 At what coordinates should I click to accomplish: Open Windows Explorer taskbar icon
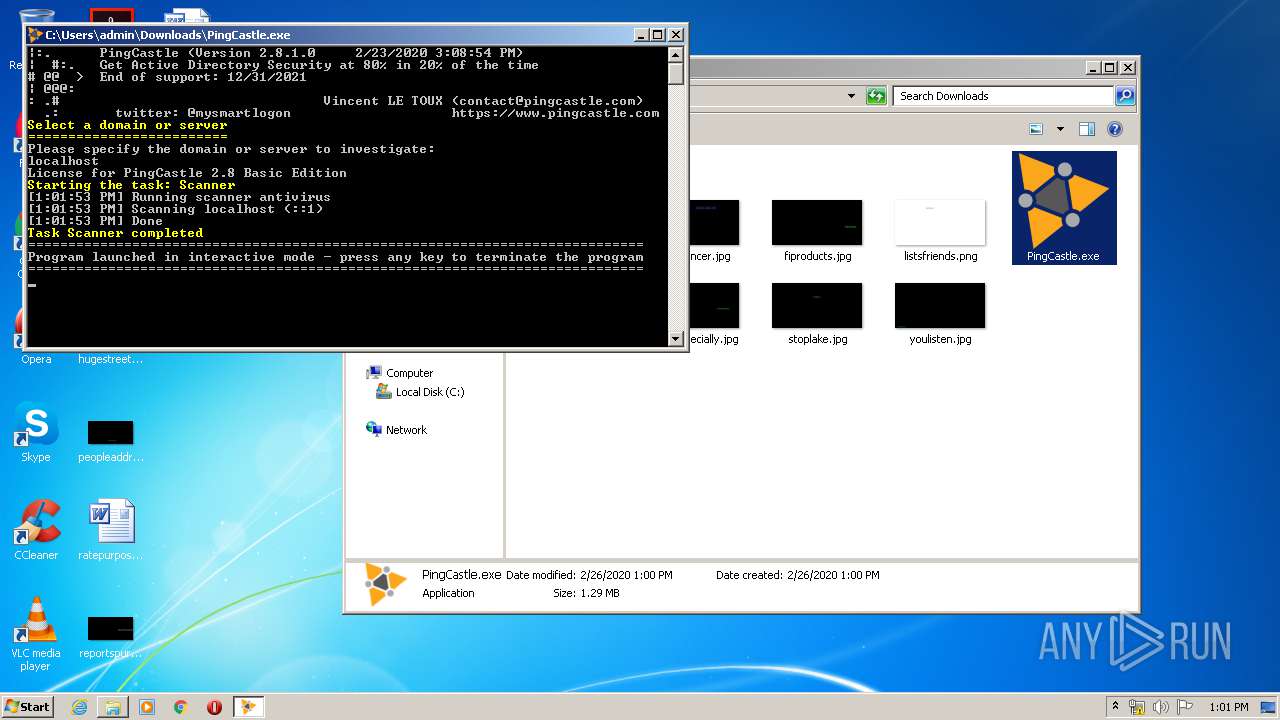tap(113, 707)
